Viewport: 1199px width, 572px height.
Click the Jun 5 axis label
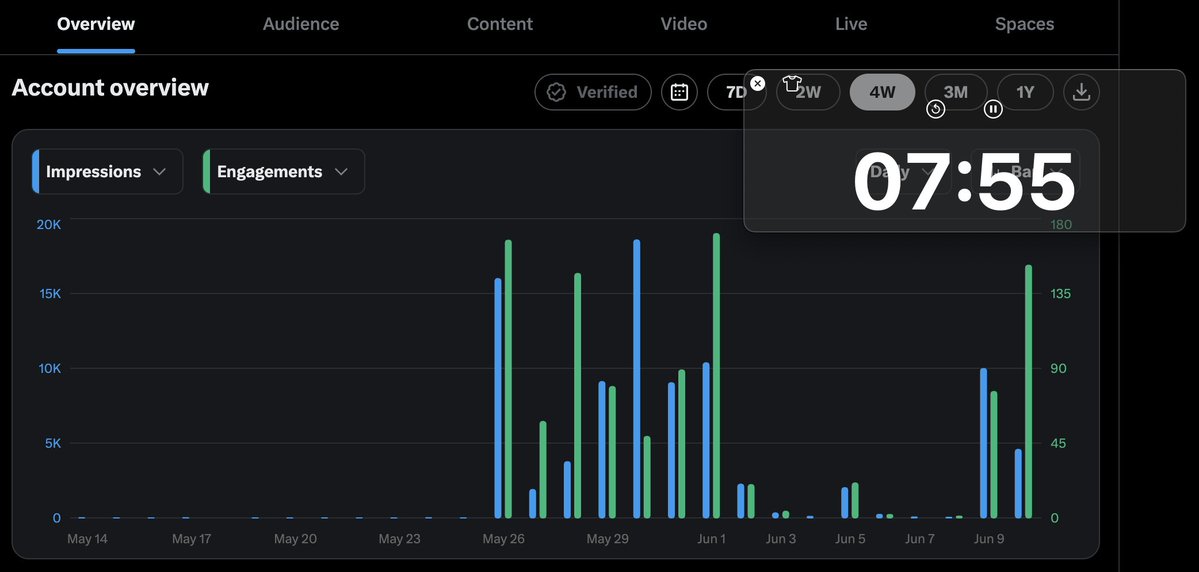pos(850,539)
